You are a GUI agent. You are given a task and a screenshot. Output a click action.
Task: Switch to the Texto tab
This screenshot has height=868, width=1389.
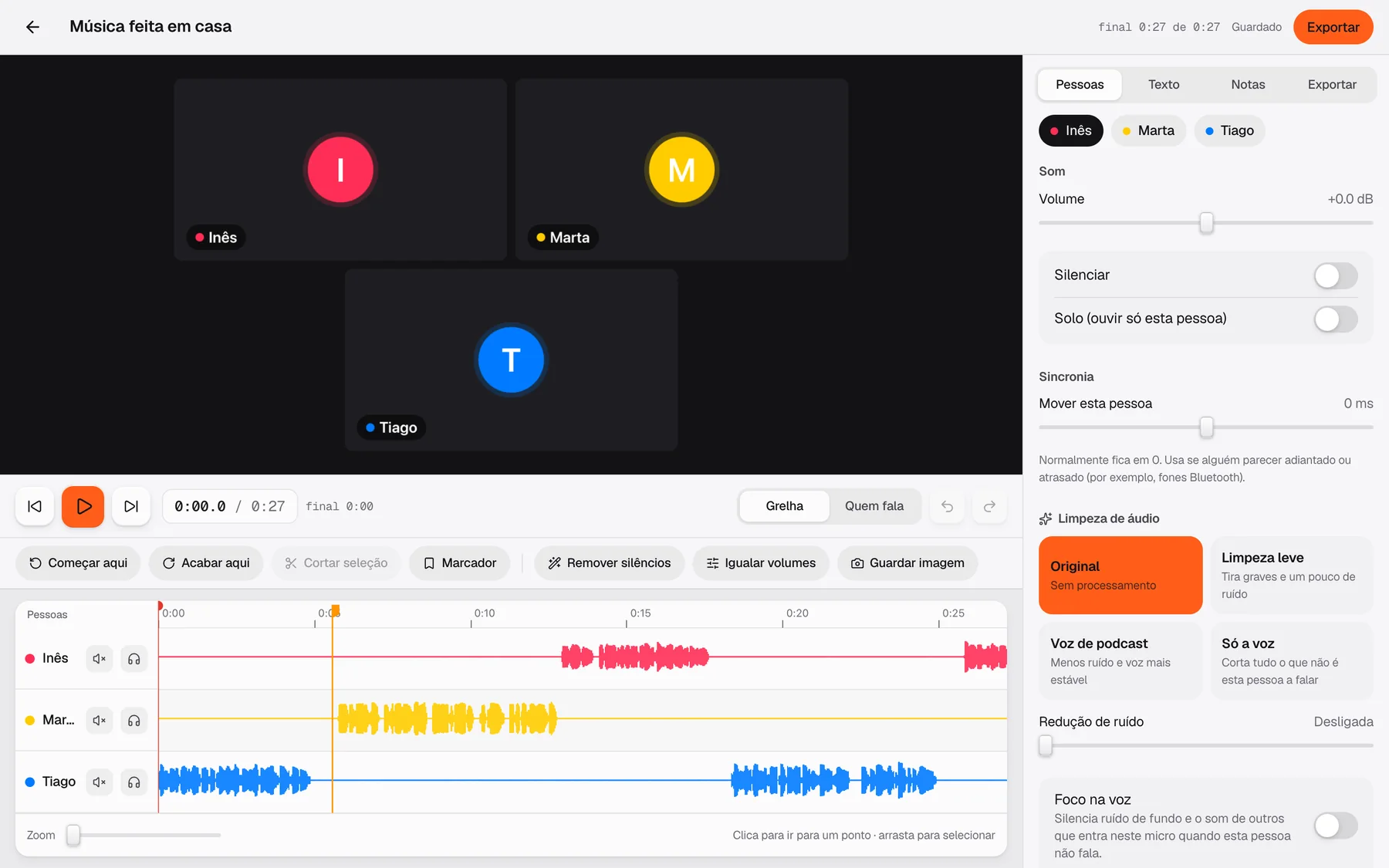1164,85
